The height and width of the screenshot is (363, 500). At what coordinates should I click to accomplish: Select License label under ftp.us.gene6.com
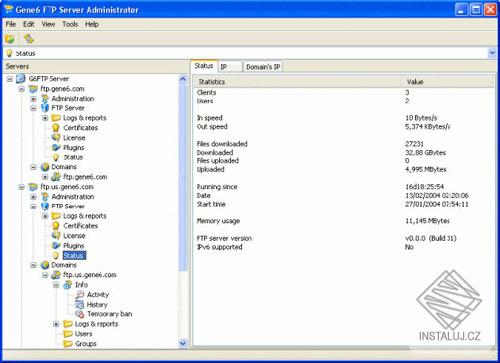[x=74, y=236]
